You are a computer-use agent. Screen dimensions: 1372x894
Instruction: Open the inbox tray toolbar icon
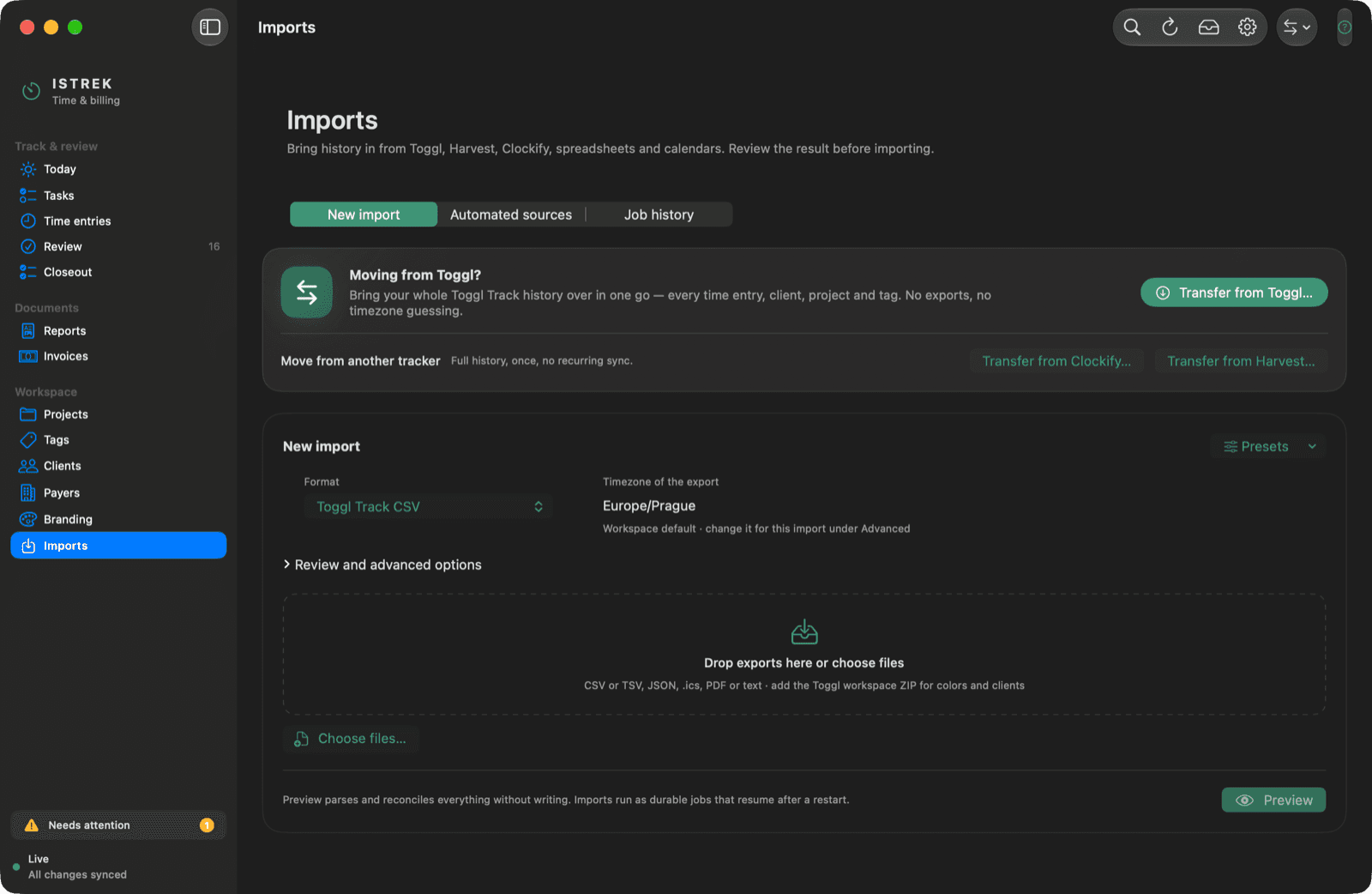pyautogui.click(x=1209, y=27)
